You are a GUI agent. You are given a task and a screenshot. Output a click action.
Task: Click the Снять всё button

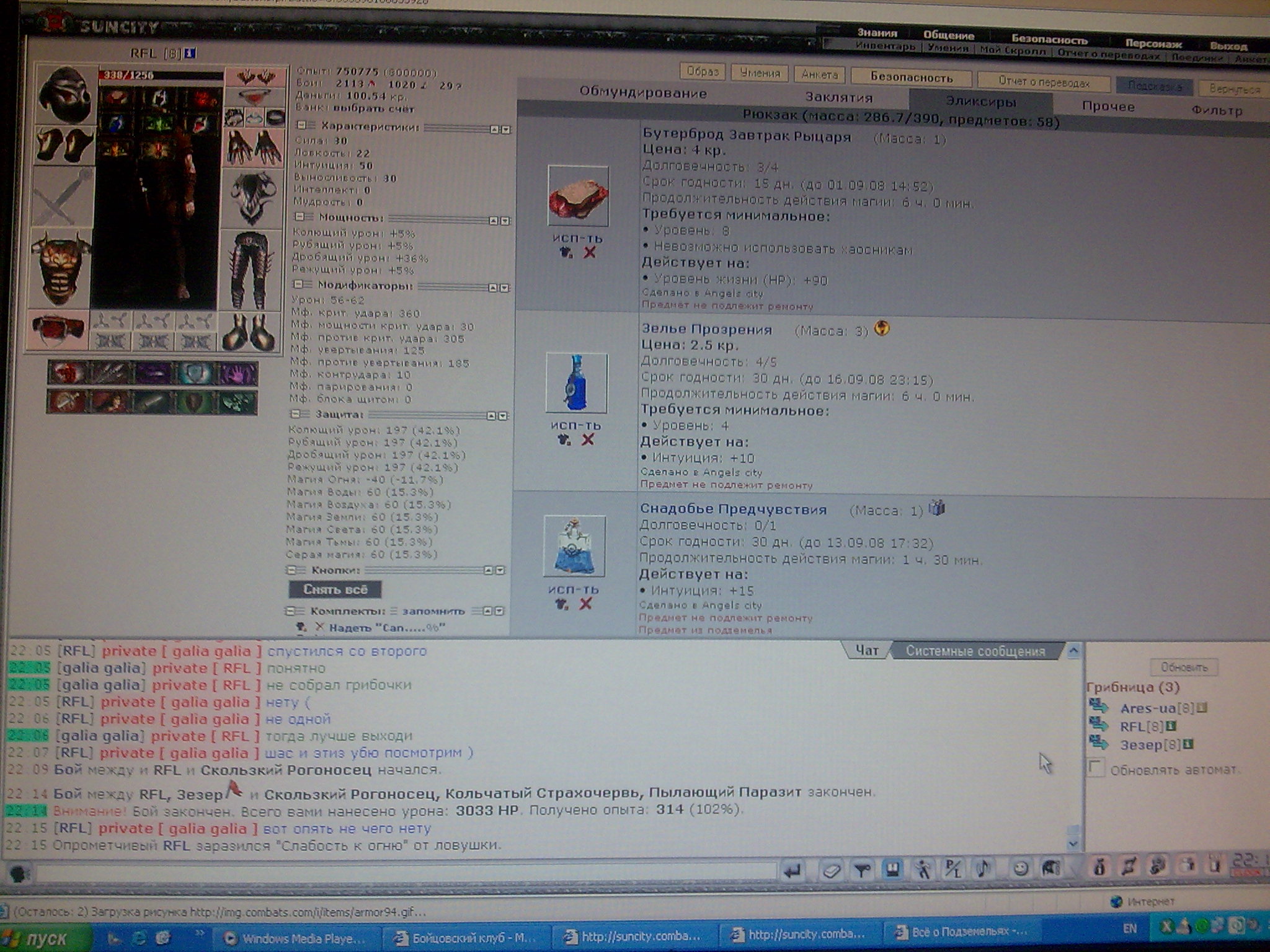point(335,589)
